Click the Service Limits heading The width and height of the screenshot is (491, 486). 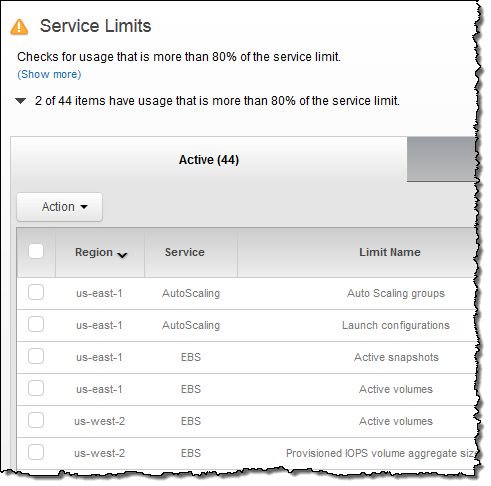[96, 26]
